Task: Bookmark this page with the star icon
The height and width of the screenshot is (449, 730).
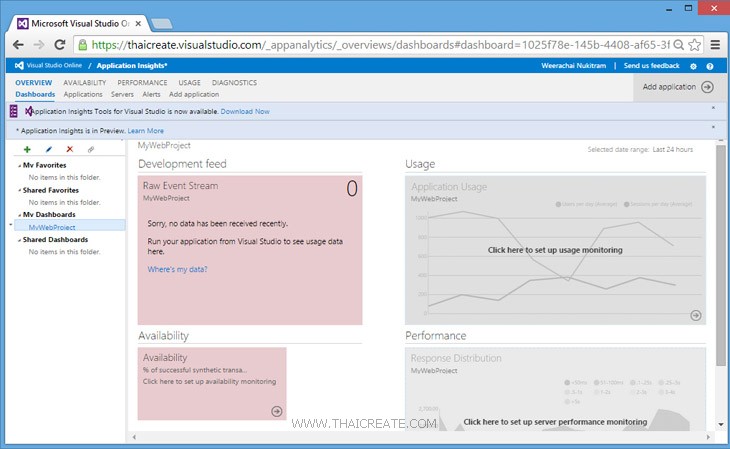Action: (694, 45)
